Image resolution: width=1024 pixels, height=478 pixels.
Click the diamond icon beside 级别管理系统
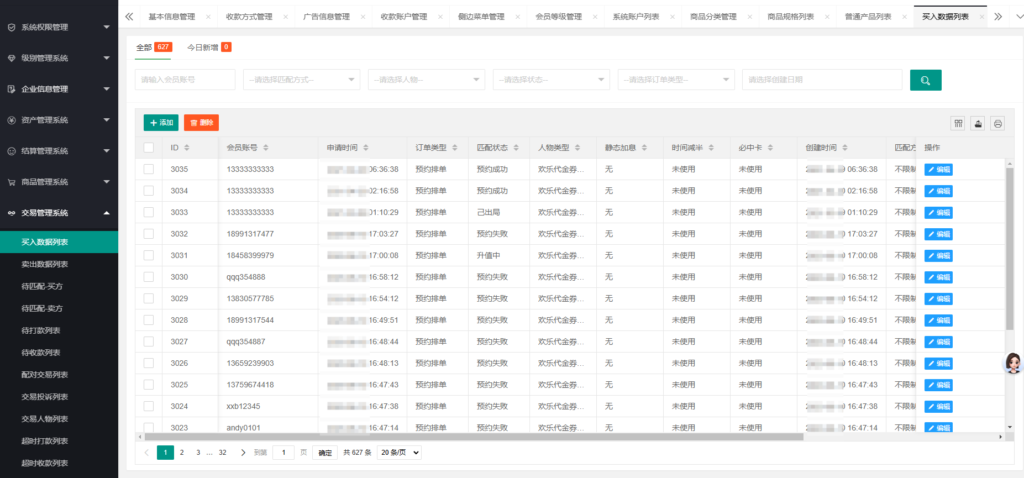coord(11,58)
